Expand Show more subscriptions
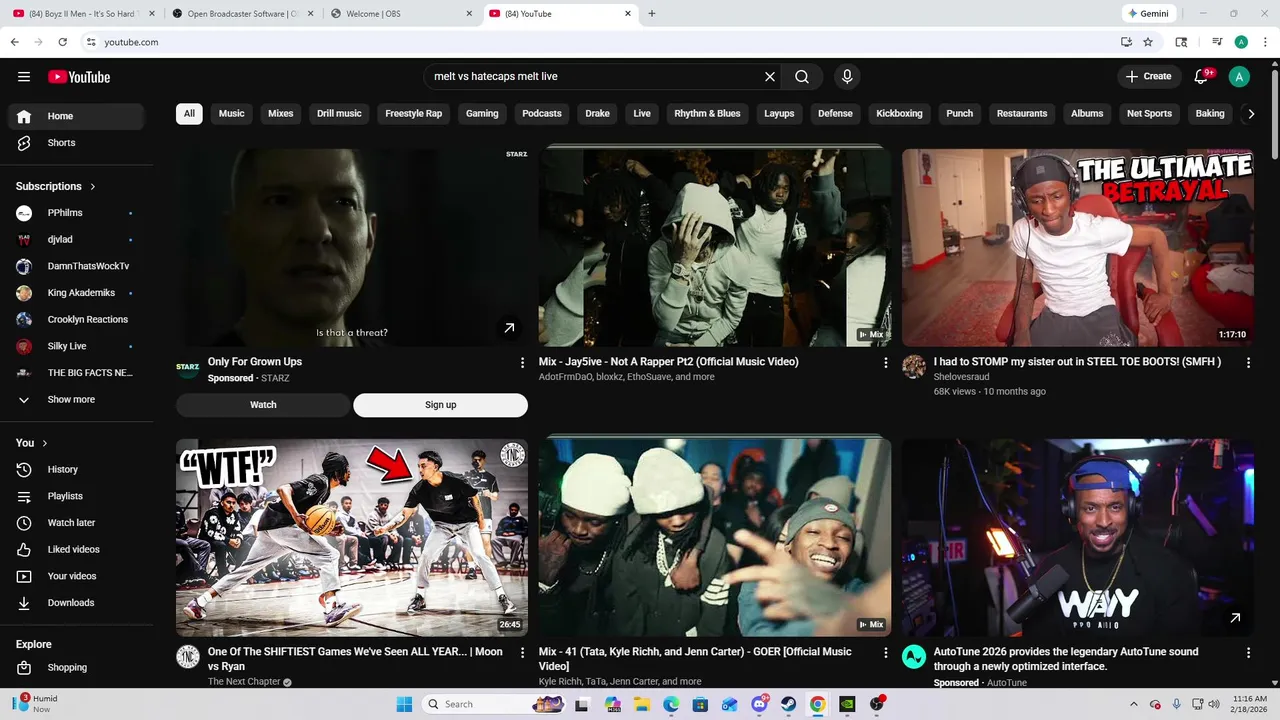This screenshot has height=720, width=1280. [77, 400]
